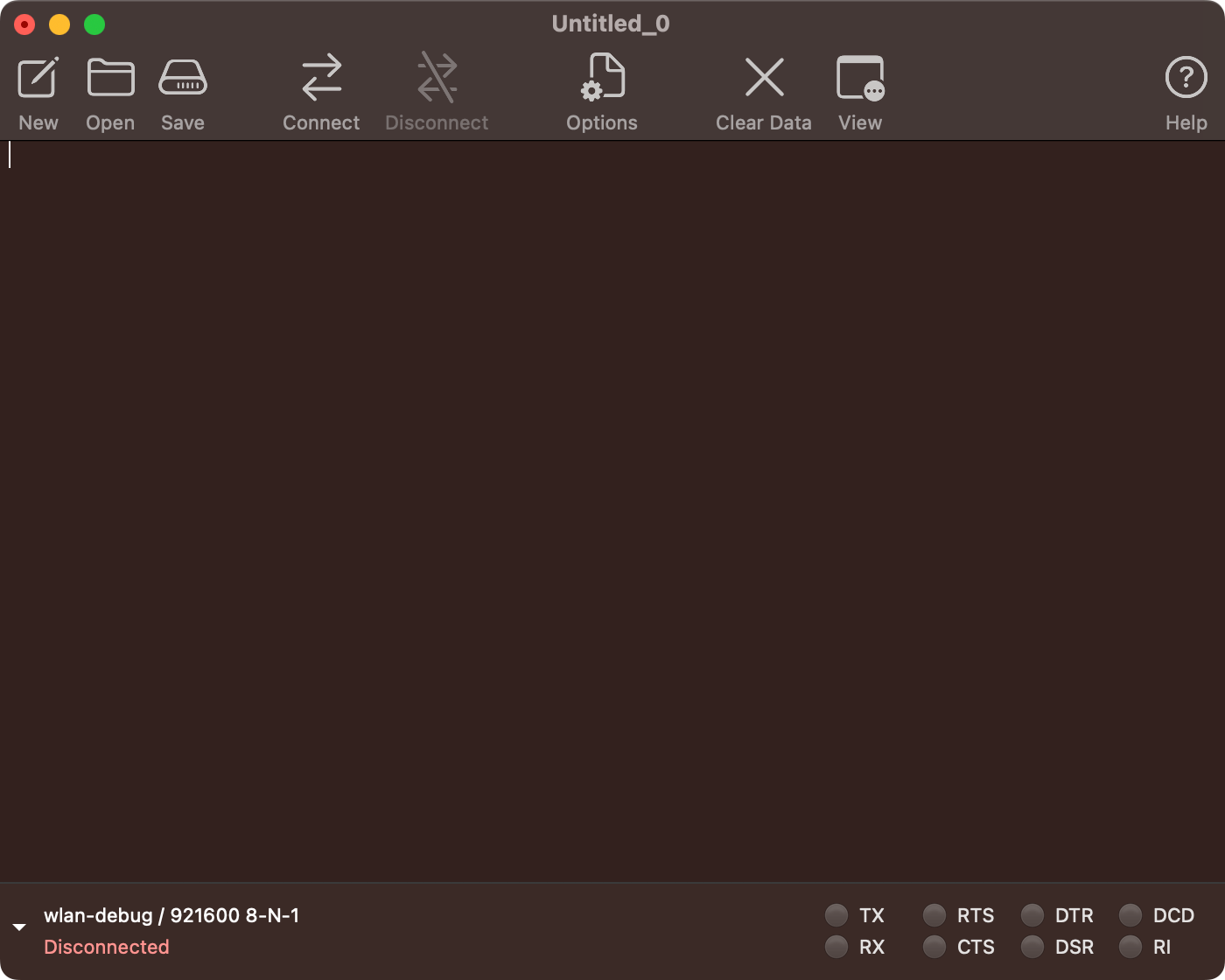This screenshot has width=1225, height=980.
Task: Create a new document with New icon
Action: (38, 79)
